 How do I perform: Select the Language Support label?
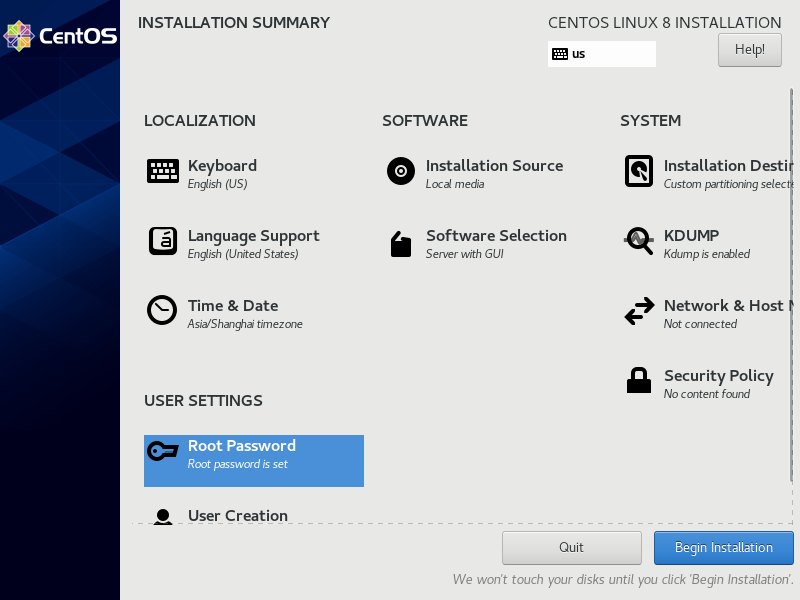pyautogui.click(x=254, y=236)
